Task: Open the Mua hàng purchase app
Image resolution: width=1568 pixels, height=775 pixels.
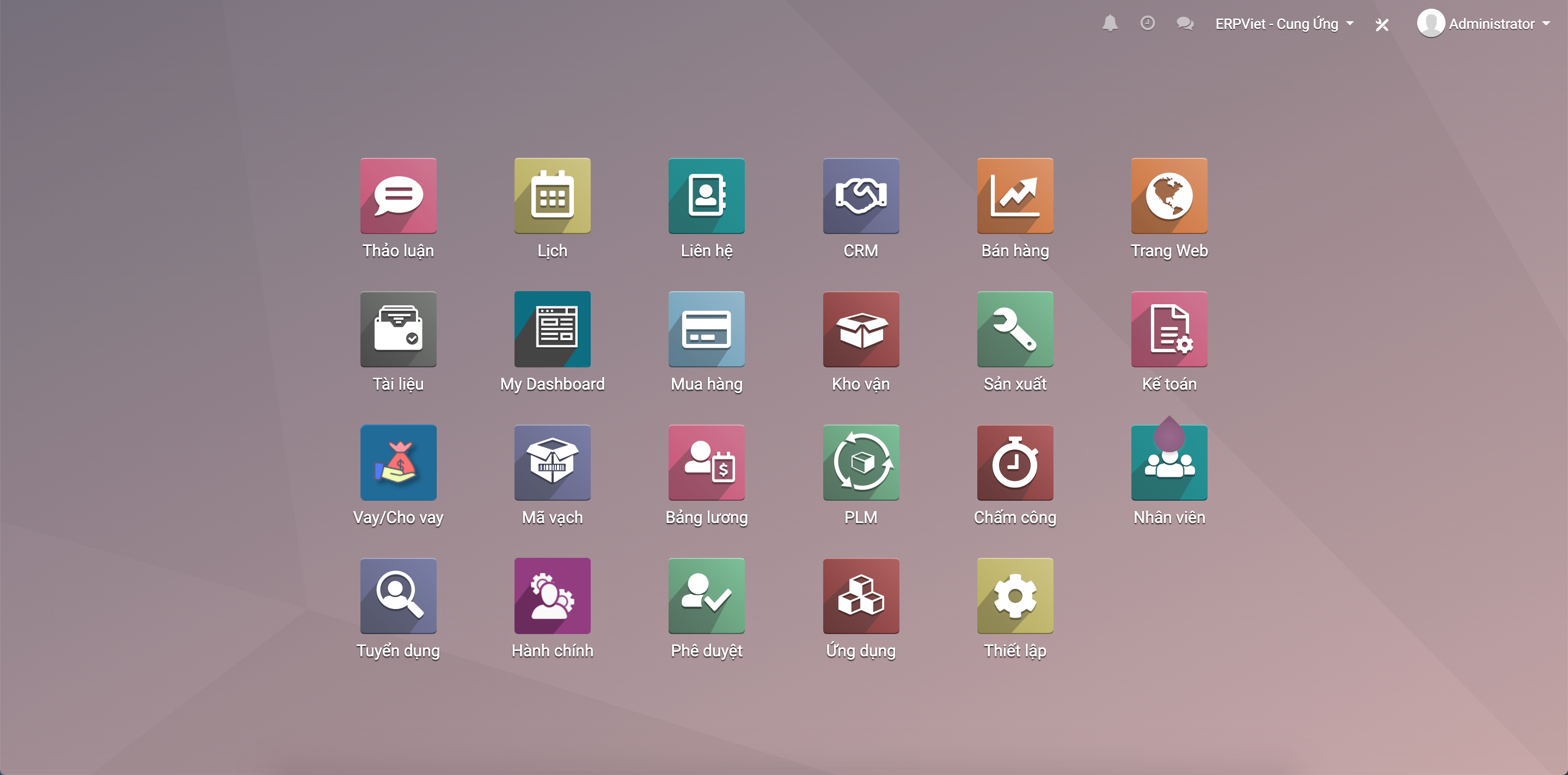Action: tap(706, 329)
